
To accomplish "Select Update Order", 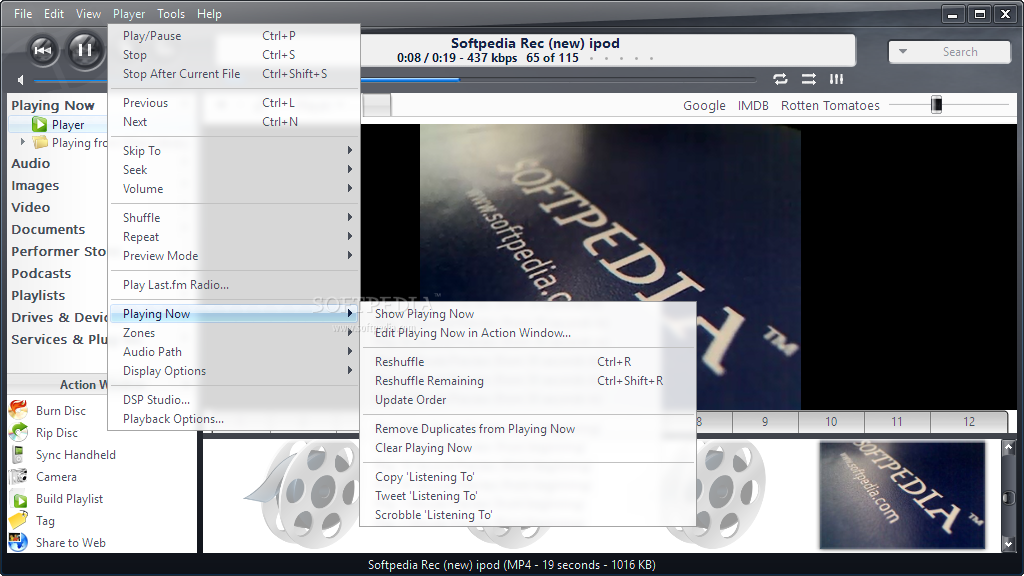I will click(x=528, y=400).
